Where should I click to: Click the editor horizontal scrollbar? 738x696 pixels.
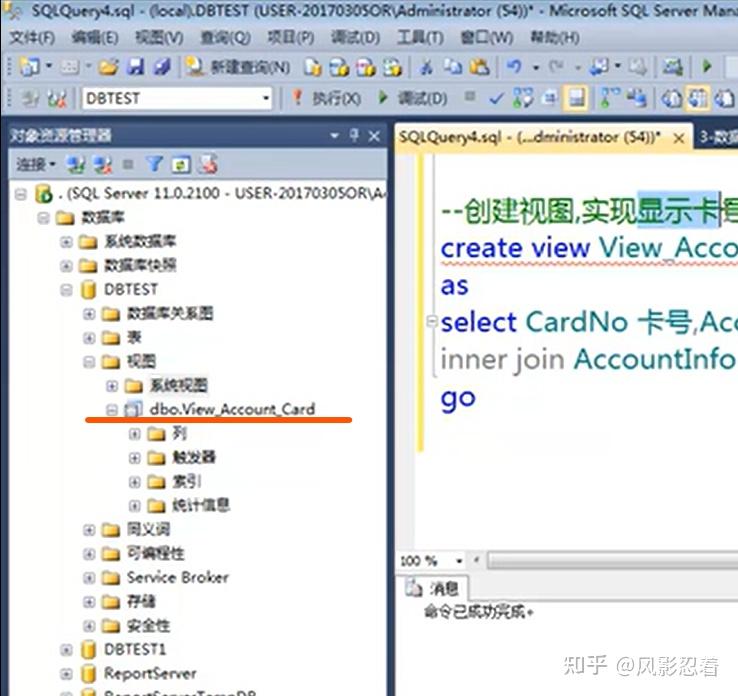612,560
